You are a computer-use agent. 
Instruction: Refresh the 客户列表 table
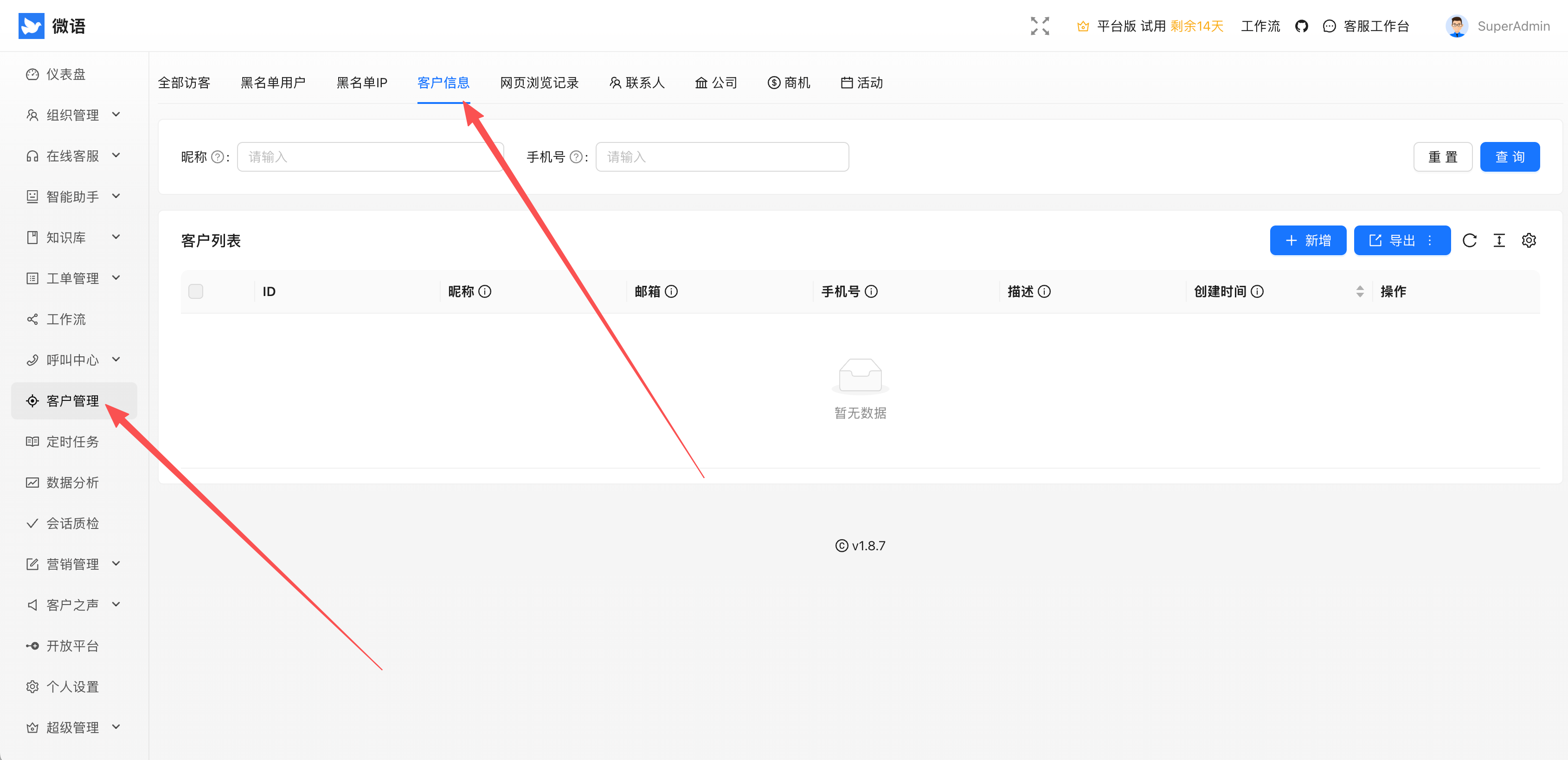[1470, 240]
